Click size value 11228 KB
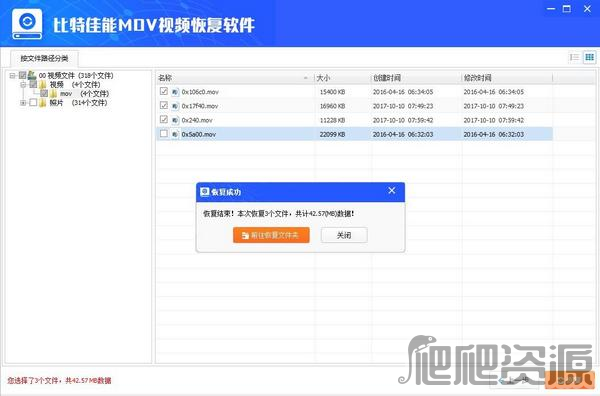The image size is (600, 396). (333, 120)
